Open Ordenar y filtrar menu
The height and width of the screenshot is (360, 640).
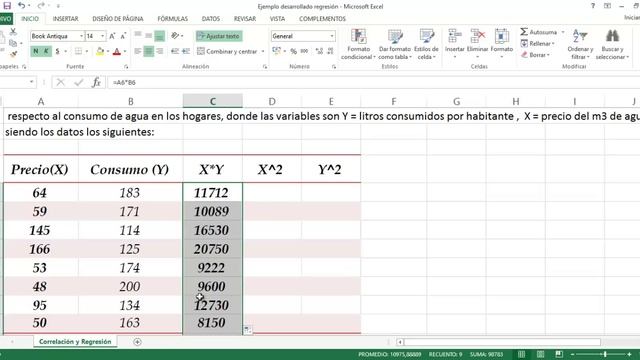(580, 44)
